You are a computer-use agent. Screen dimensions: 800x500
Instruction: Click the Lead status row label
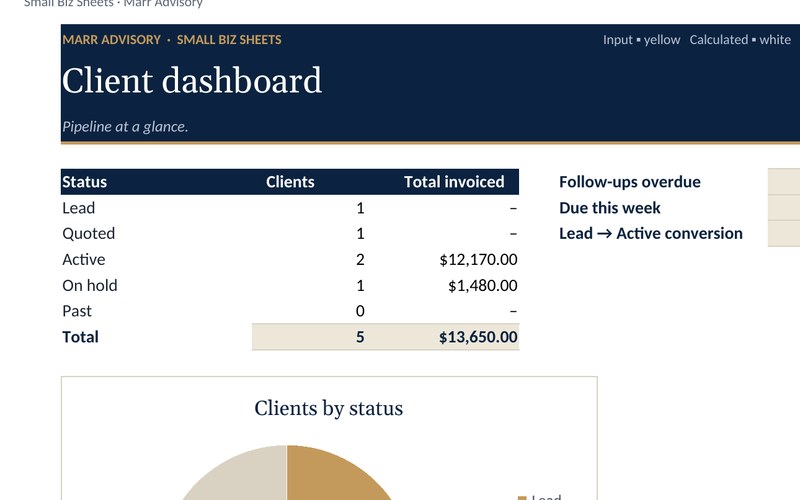pyautogui.click(x=79, y=208)
